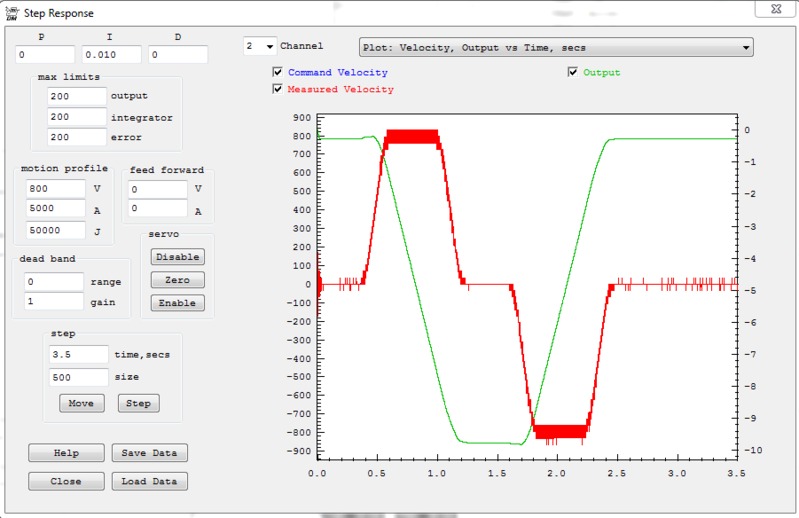Select the max limits output field

pos(77,96)
